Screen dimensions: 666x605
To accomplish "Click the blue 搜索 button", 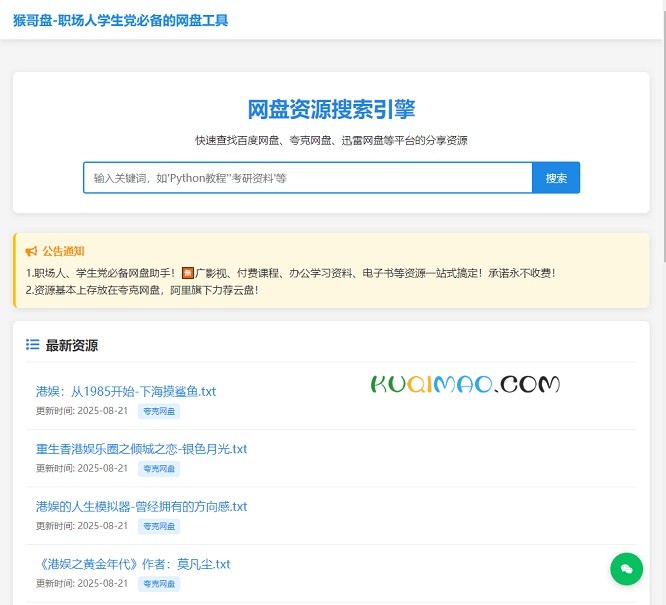I will coord(556,178).
